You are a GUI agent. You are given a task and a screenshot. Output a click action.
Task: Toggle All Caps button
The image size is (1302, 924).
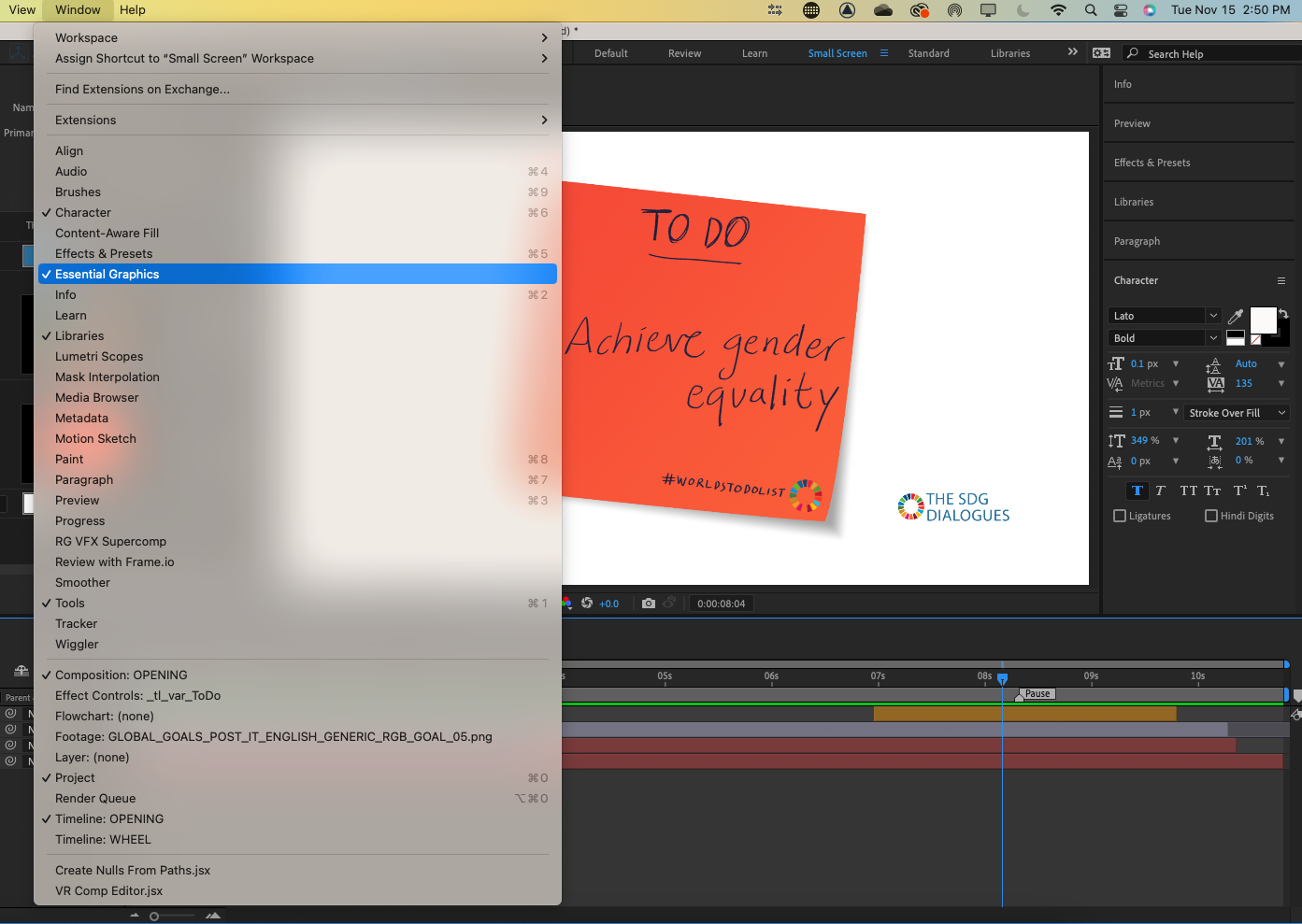1188,490
